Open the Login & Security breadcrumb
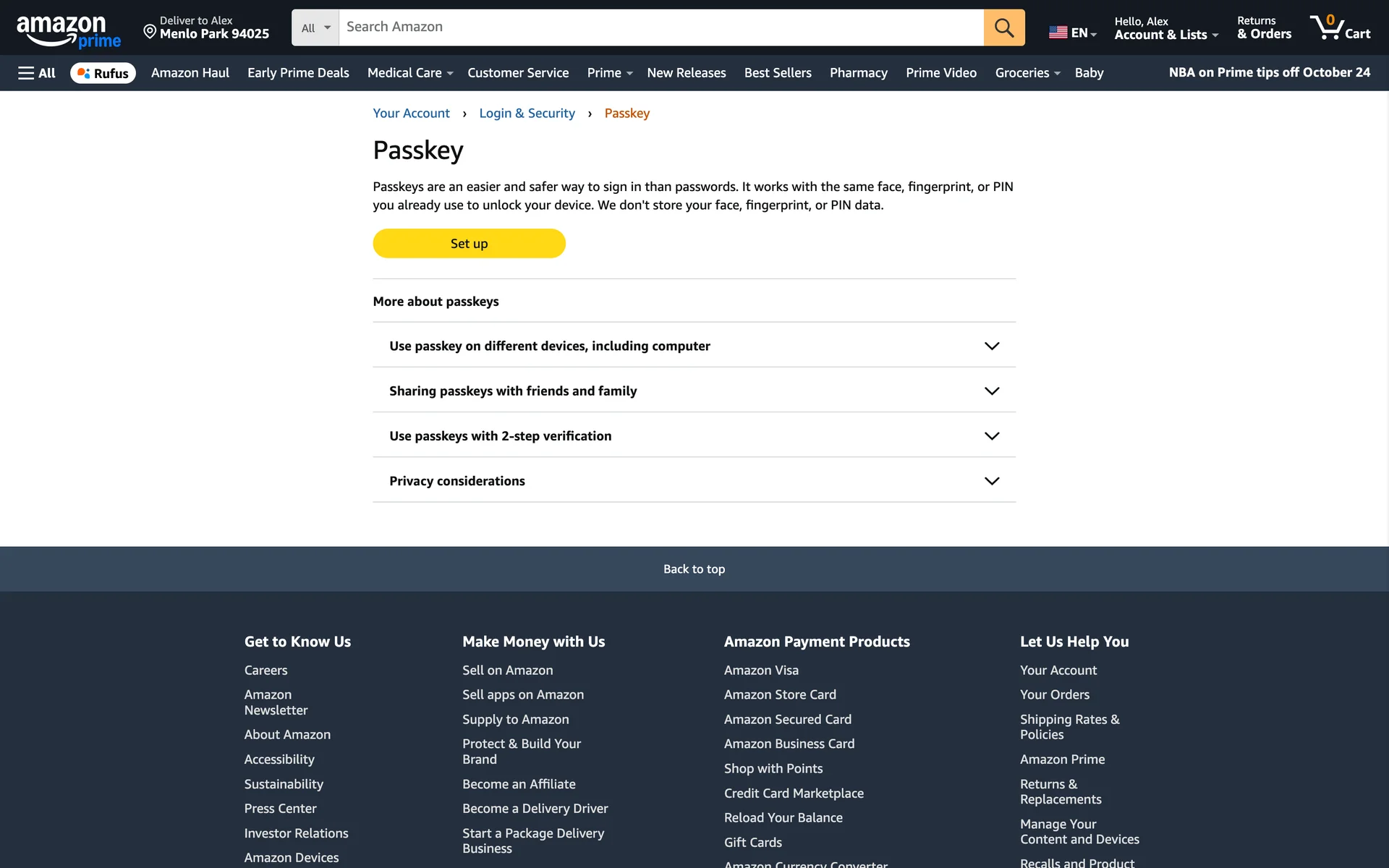This screenshot has height=868, width=1389. (527, 114)
